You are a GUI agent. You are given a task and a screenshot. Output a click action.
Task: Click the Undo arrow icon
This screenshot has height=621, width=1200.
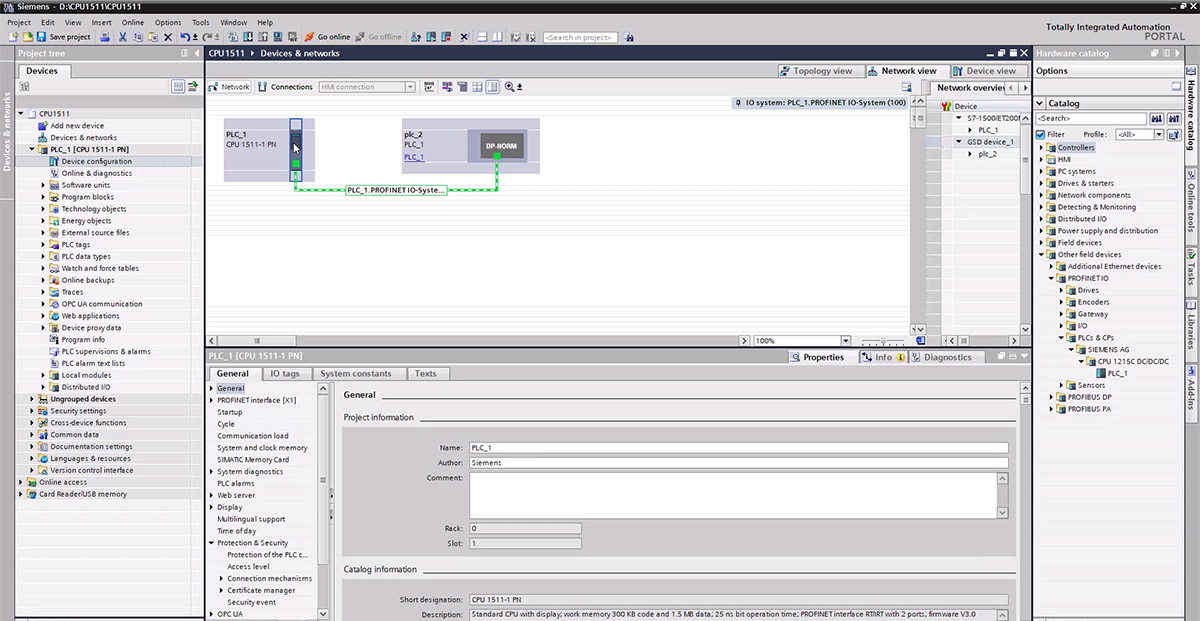pos(185,37)
